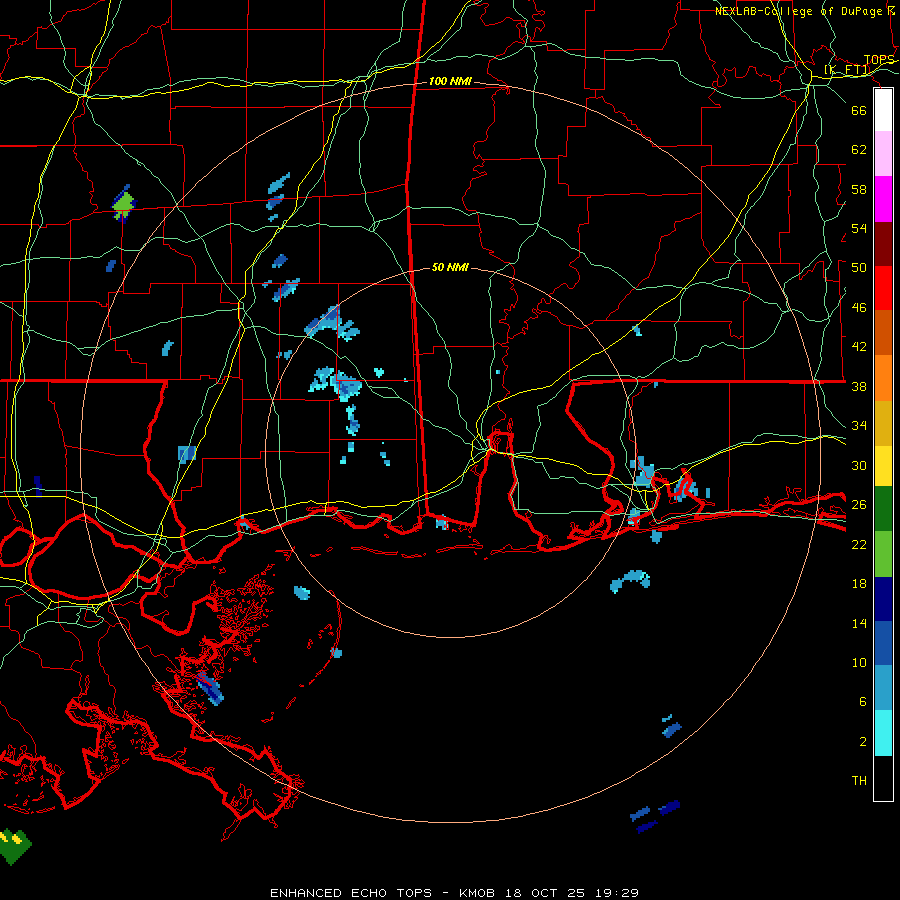Click the navy swatch between 14 and 18
Screen dimensions: 900x900
pyautogui.click(x=883, y=599)
